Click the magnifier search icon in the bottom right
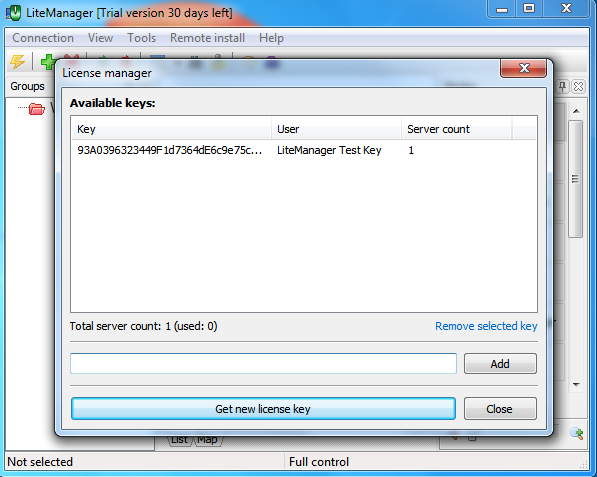The width and height of the screenshot is (597, 477). click(x=576, y=433)
